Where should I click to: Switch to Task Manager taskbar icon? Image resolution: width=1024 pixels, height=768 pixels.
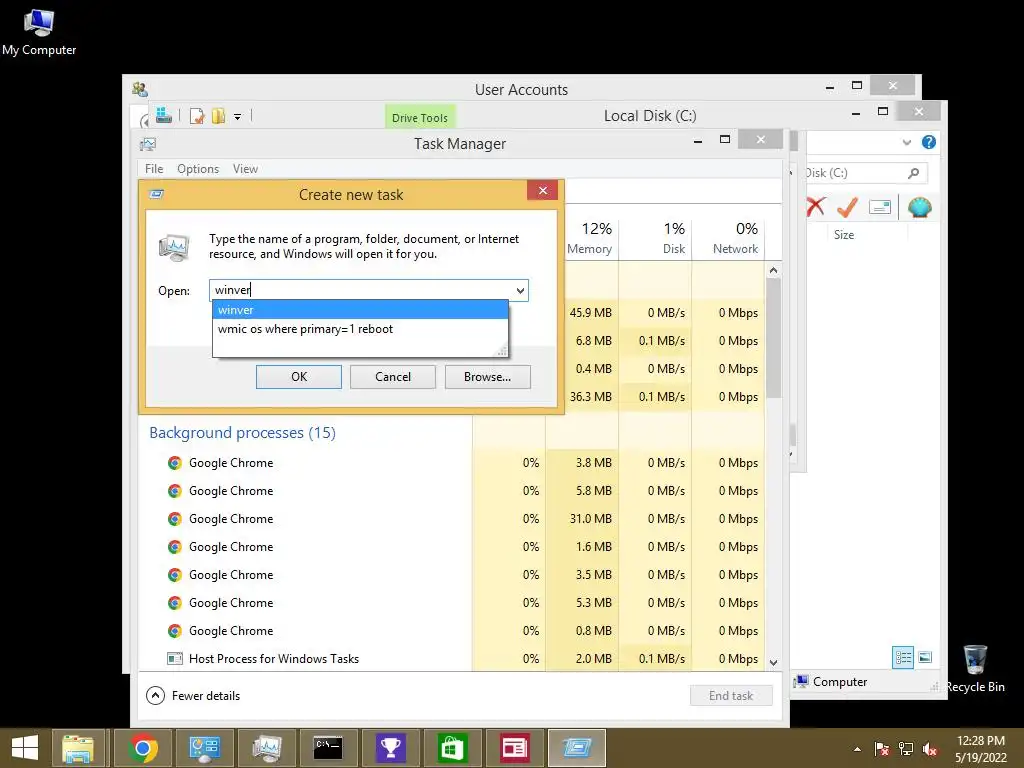(266, 748)
